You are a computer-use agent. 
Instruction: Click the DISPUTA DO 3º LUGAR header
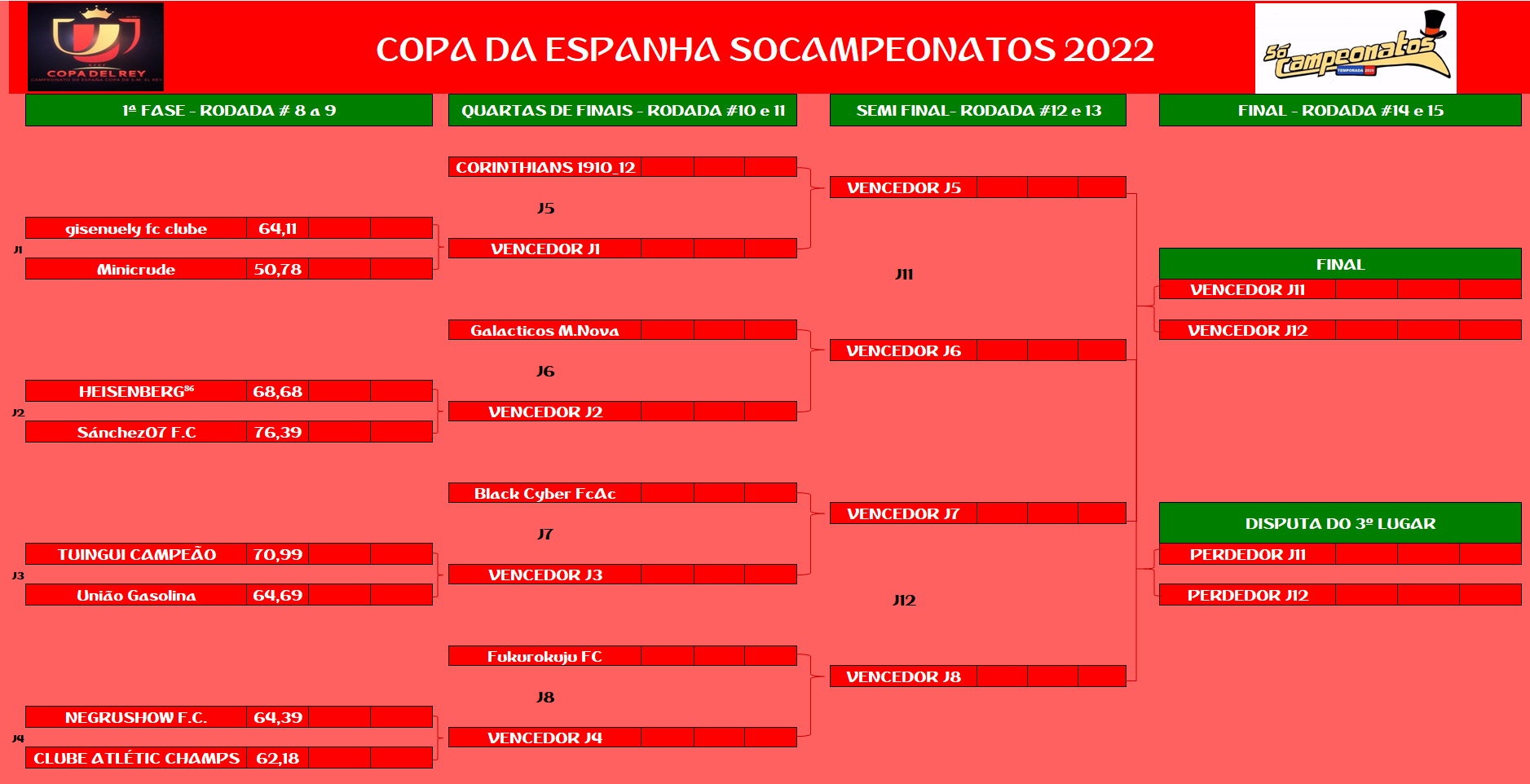pyautogui.click(x=1339, y=523)
